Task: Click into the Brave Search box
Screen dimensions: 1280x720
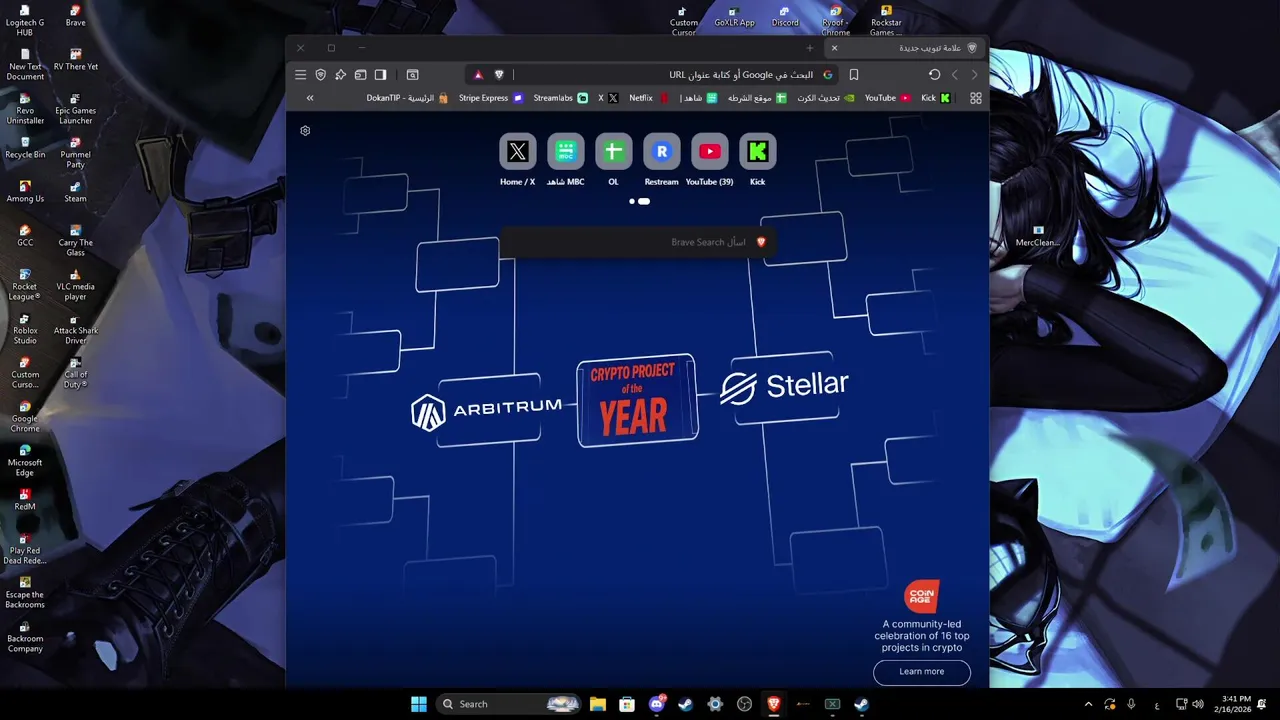Action: point(638,242)
